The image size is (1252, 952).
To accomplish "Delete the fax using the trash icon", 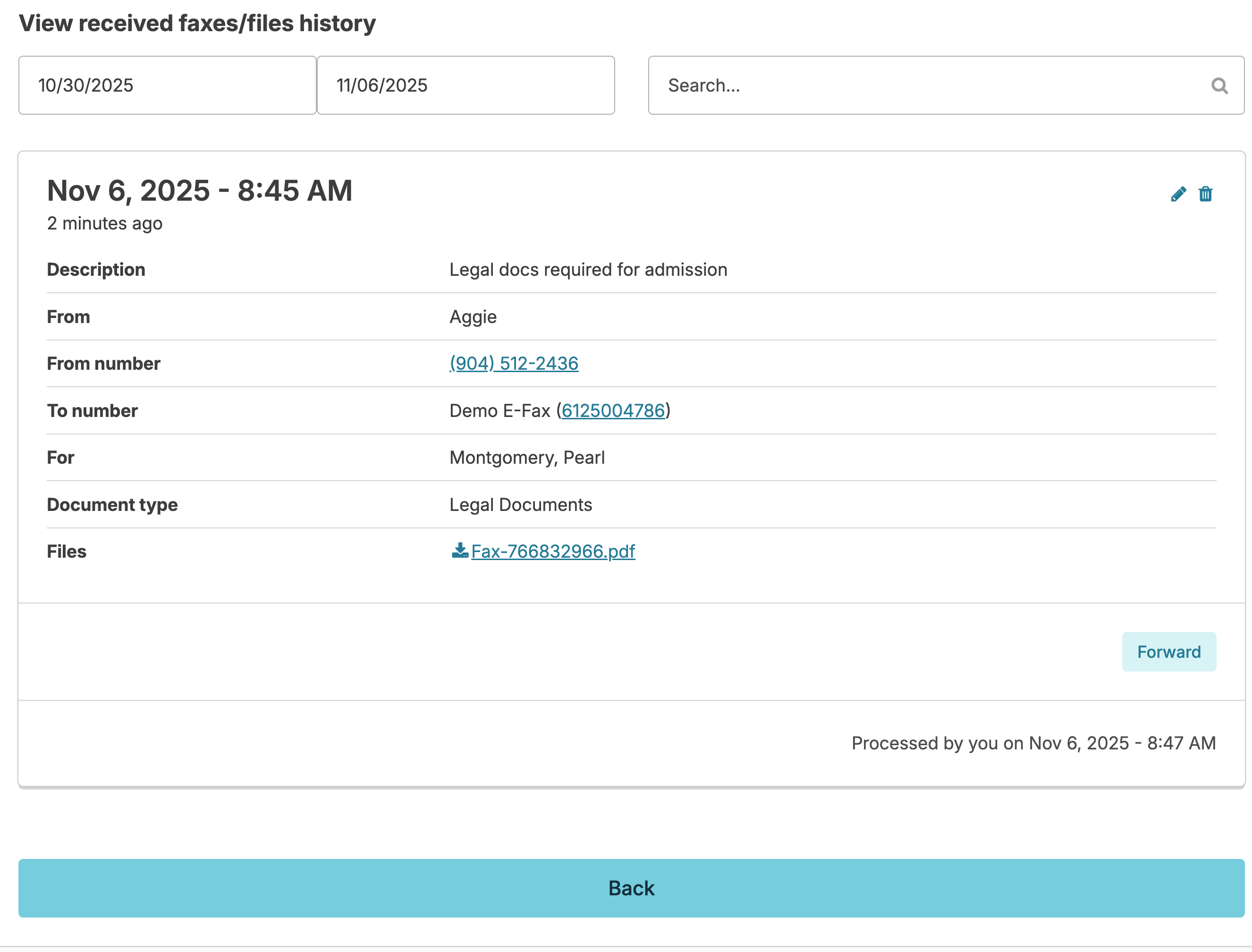I will [x=1205, y=195].
